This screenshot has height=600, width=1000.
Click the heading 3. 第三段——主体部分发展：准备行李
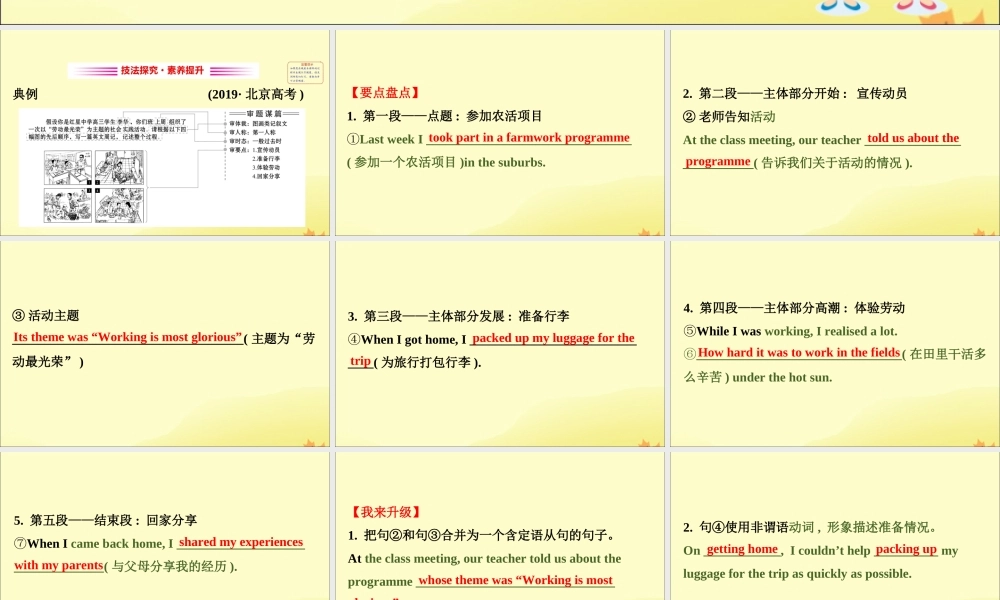tap(459, 316)
